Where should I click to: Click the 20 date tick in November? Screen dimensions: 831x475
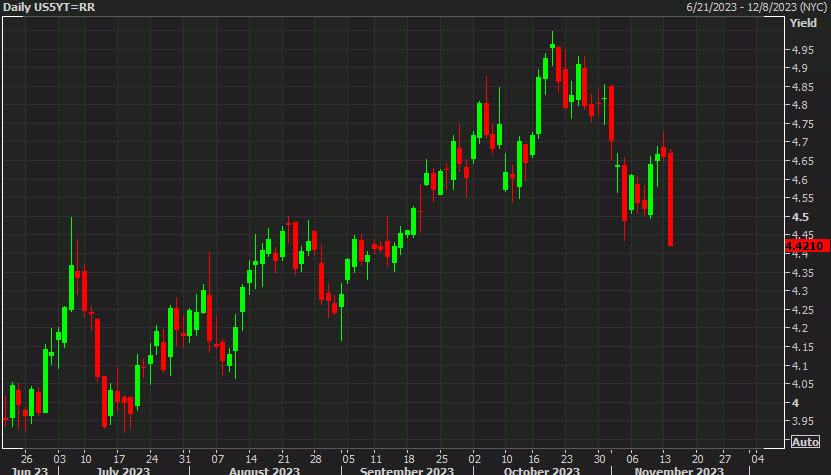(697, 459)
